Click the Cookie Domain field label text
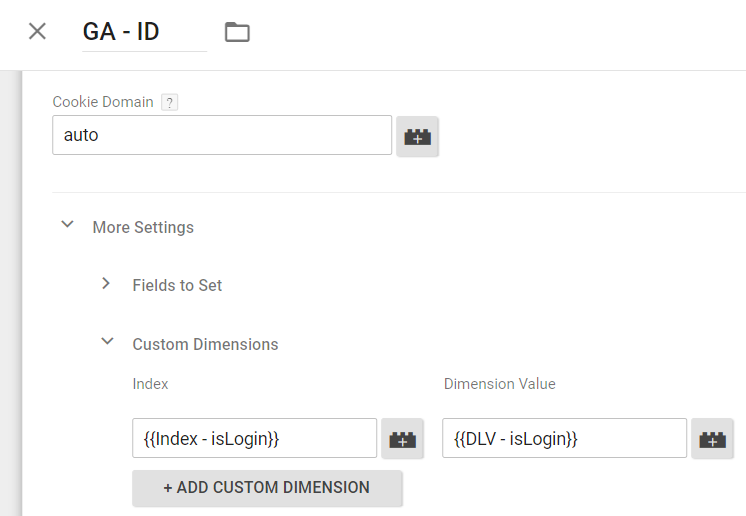 click(x=103, y=102)
